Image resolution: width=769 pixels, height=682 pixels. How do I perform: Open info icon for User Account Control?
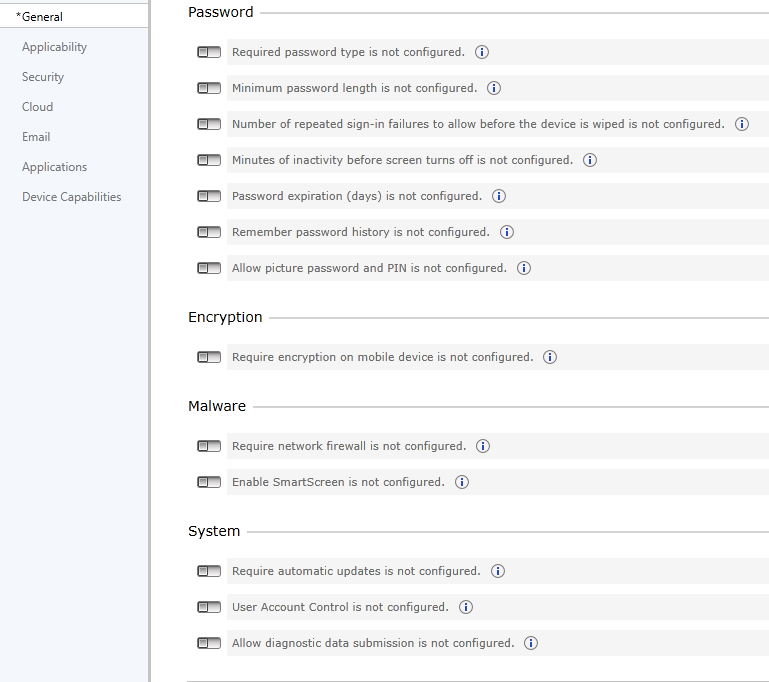click(x=466, y=607)
